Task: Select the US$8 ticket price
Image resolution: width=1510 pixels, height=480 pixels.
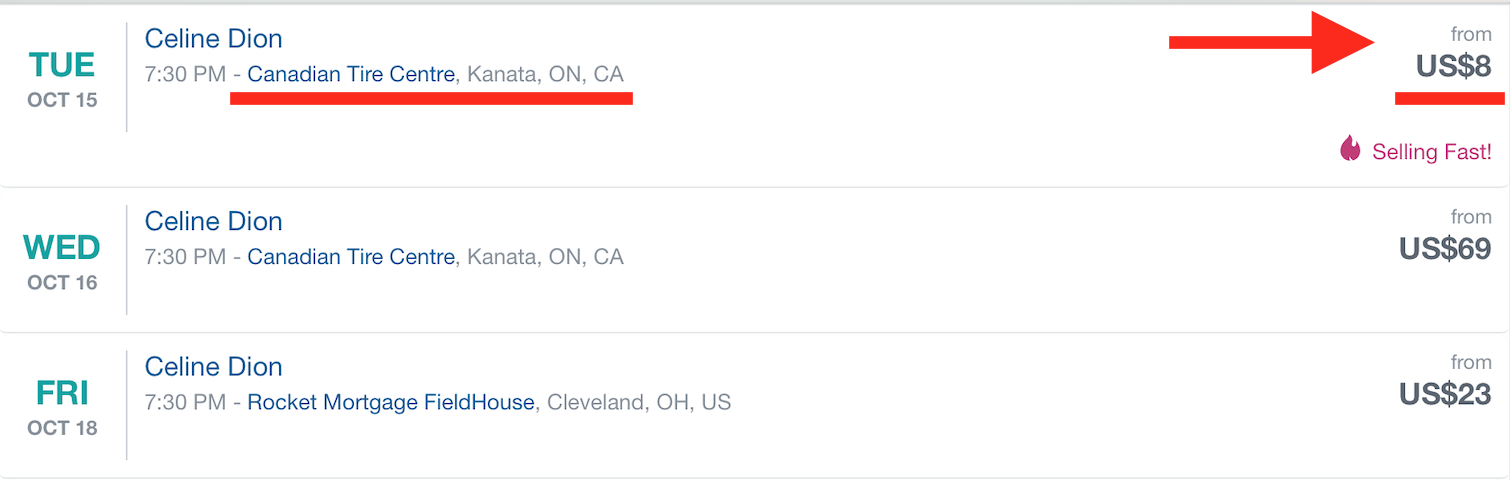Action: point(1454,67)
